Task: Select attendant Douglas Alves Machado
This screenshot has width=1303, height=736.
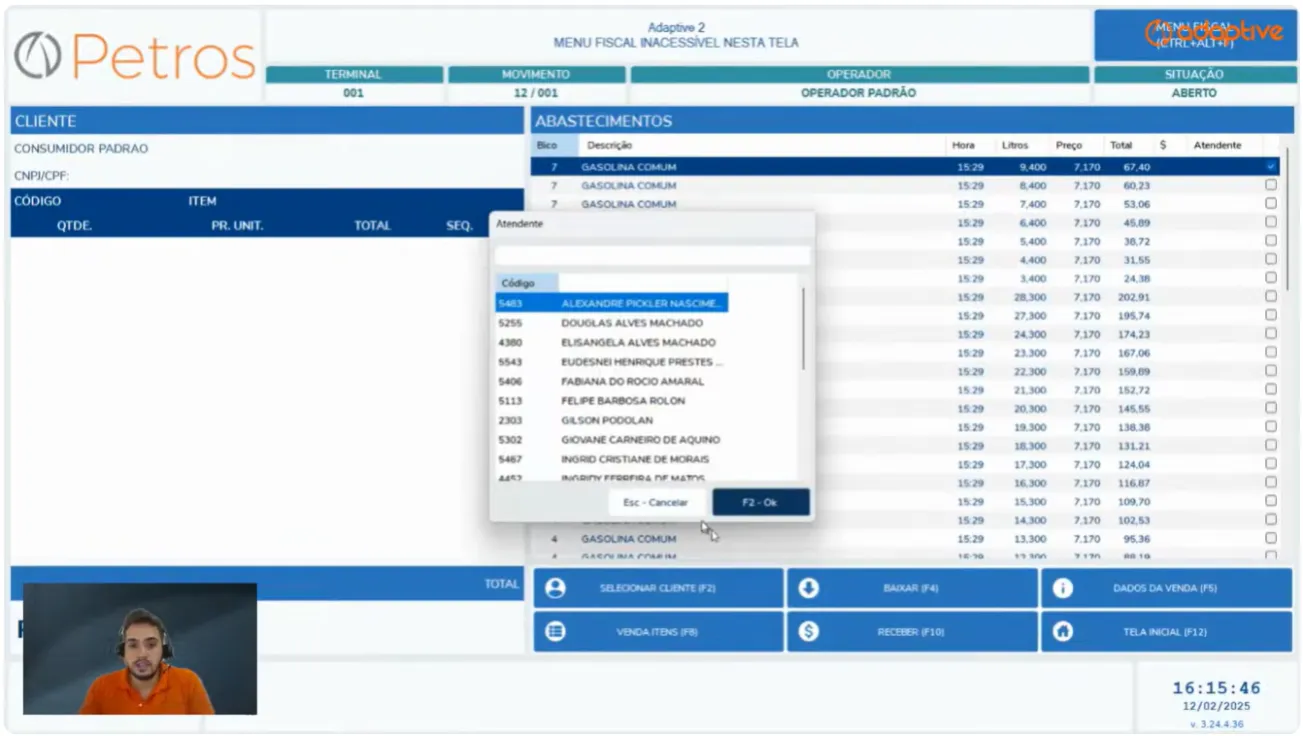Action: [x=611, y=323]
